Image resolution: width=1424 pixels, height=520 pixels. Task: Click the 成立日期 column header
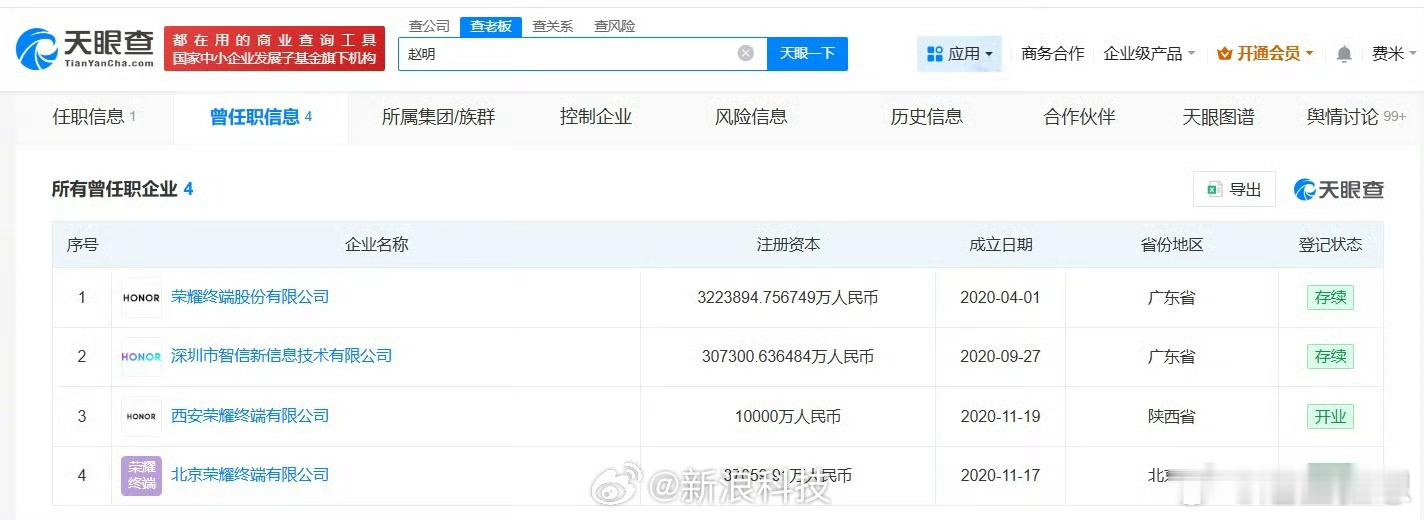click(x=1000, y=244)
